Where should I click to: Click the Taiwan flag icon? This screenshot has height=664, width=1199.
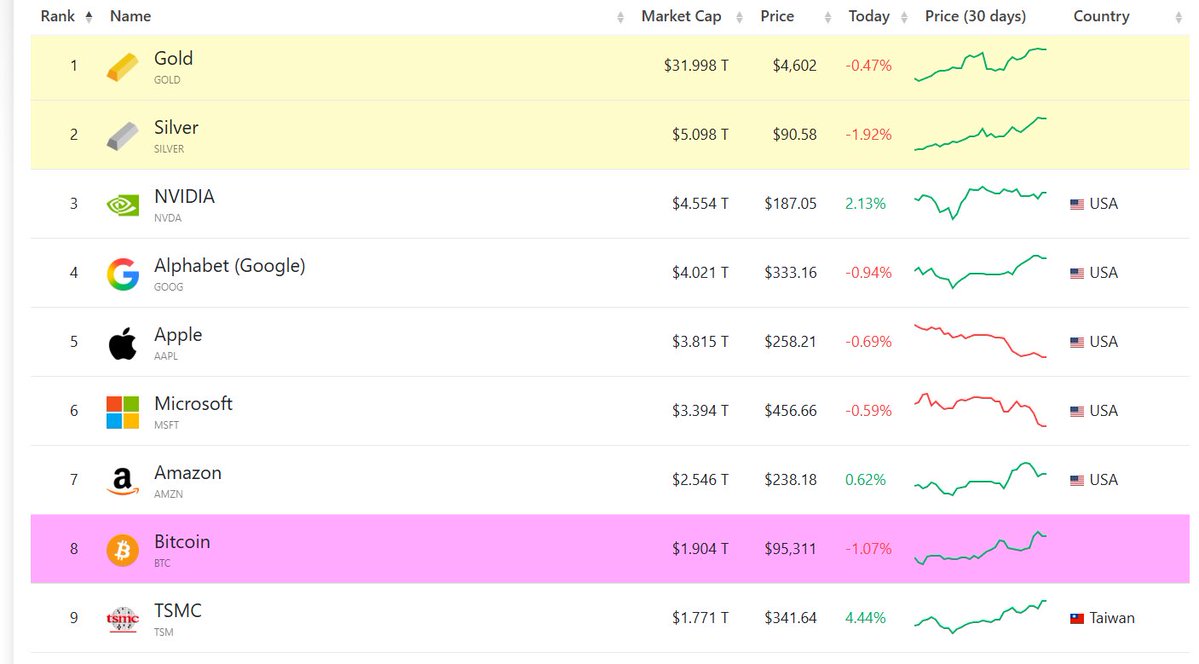[1077, 619]
